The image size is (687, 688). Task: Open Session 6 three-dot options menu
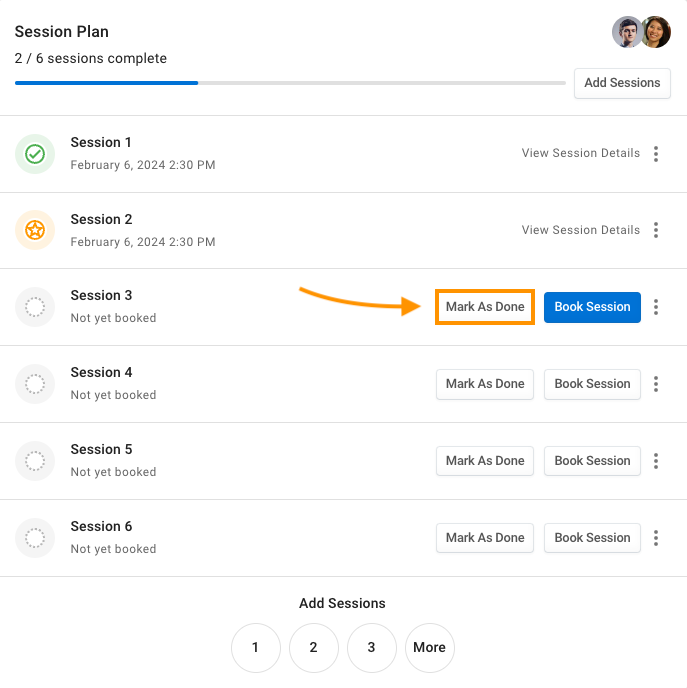click(656, 538)
